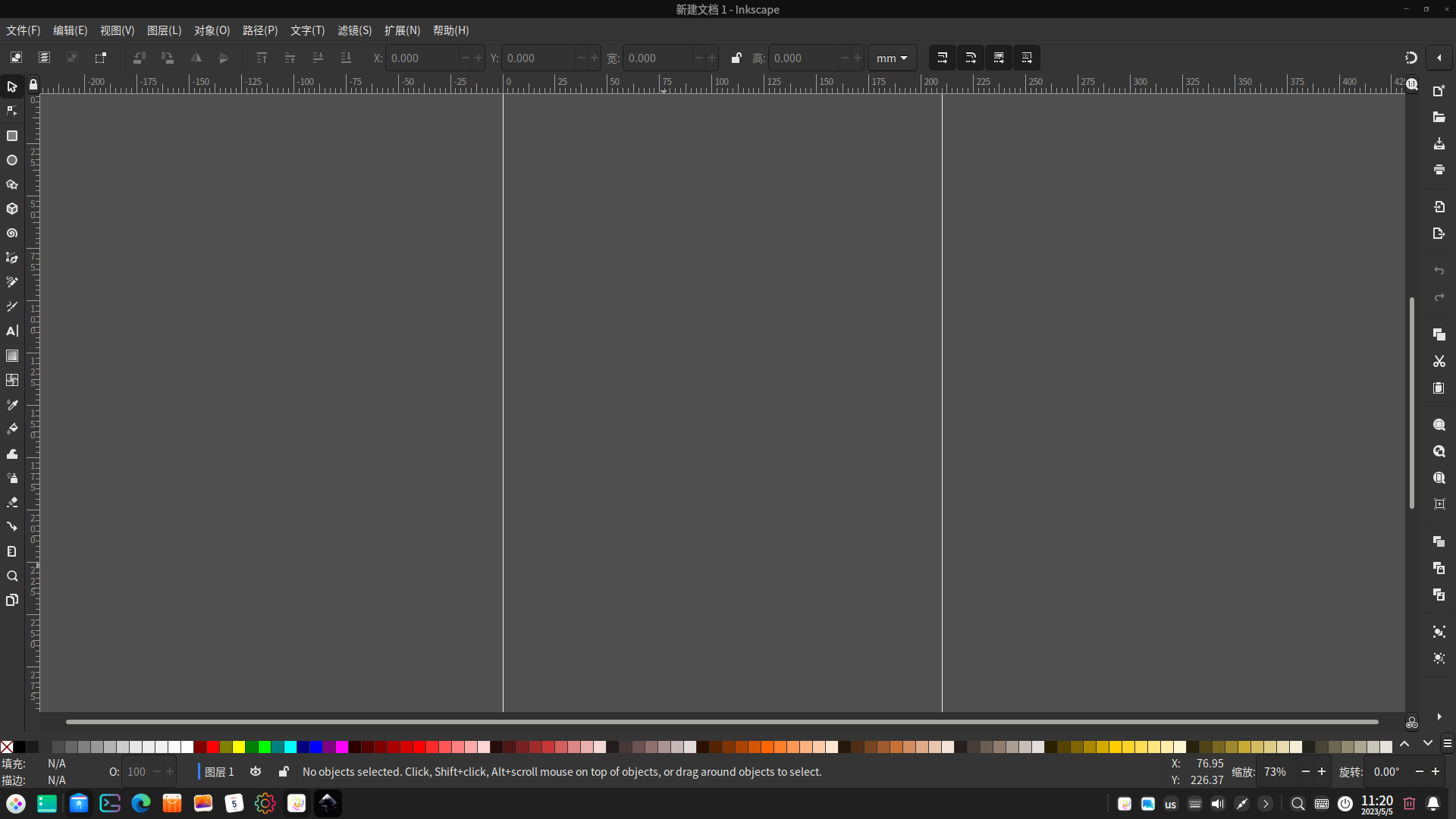The image size is (1456, 819).
Task: Click the Cut scissors icon
Action: (1439, 362)
